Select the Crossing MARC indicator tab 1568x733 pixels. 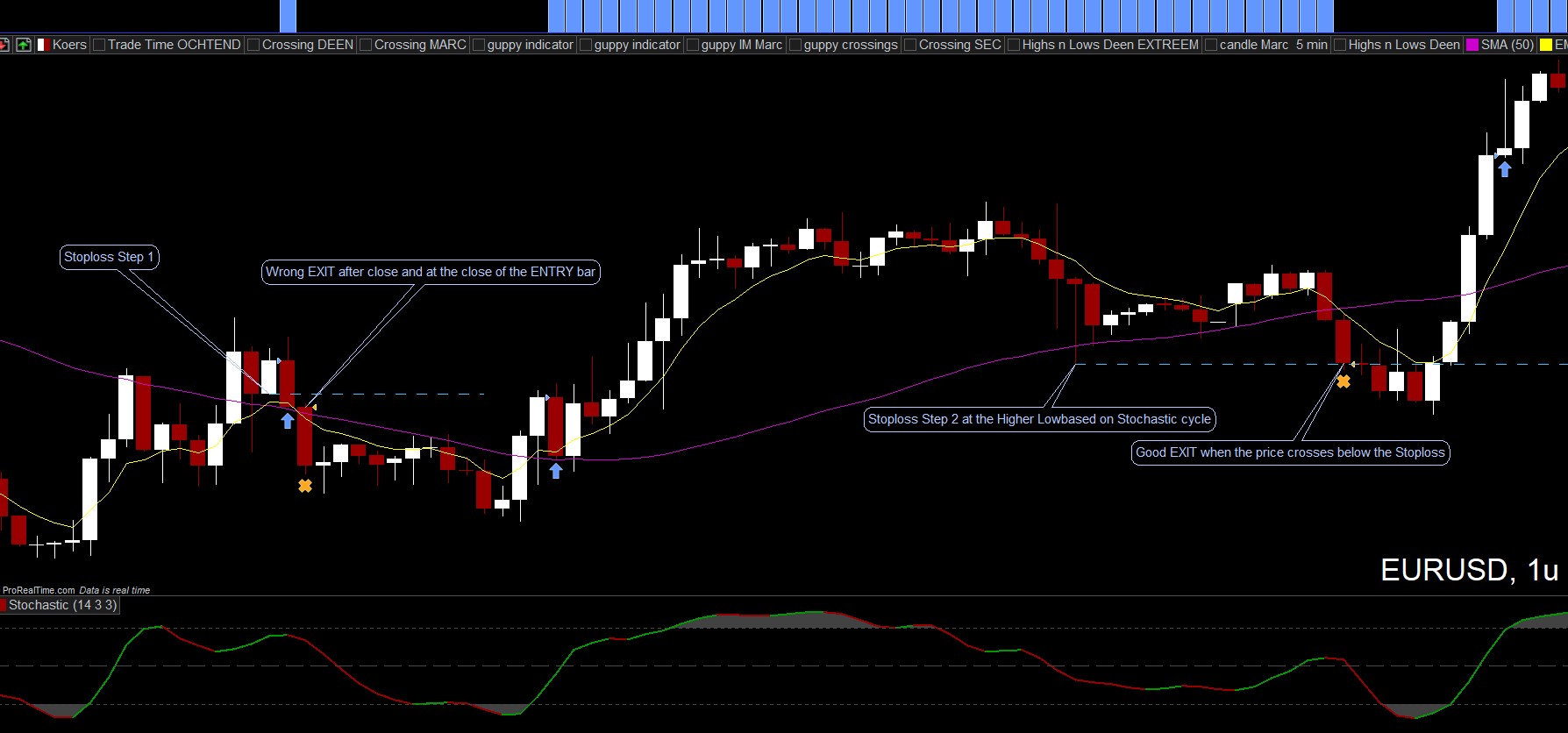(x=420, y=45)
